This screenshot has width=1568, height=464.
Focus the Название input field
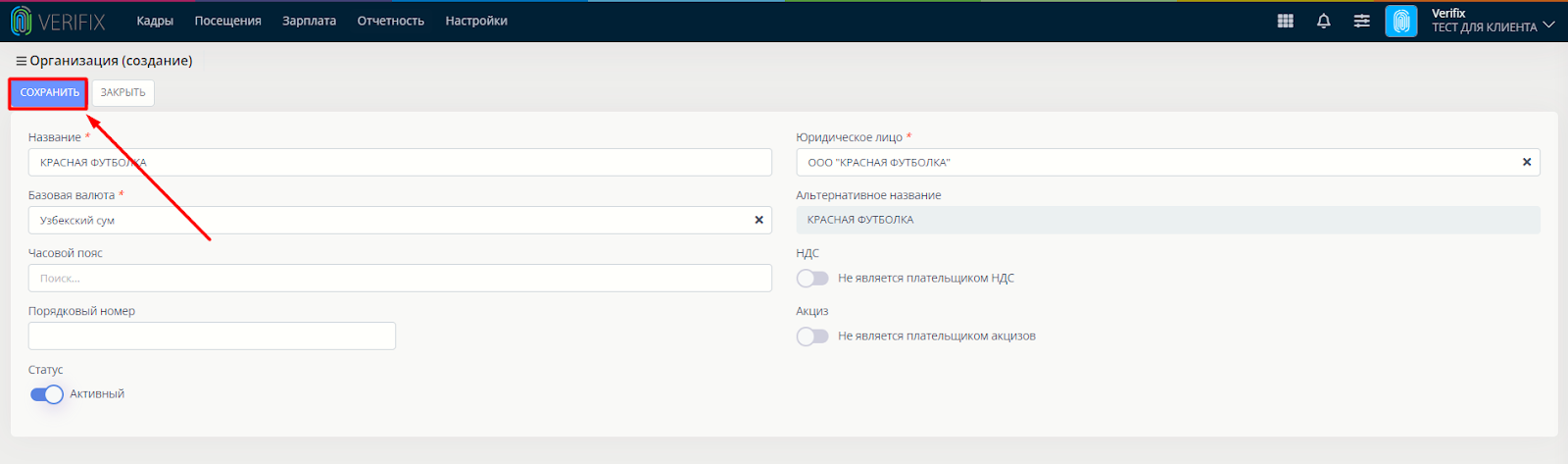pos(400,162)
